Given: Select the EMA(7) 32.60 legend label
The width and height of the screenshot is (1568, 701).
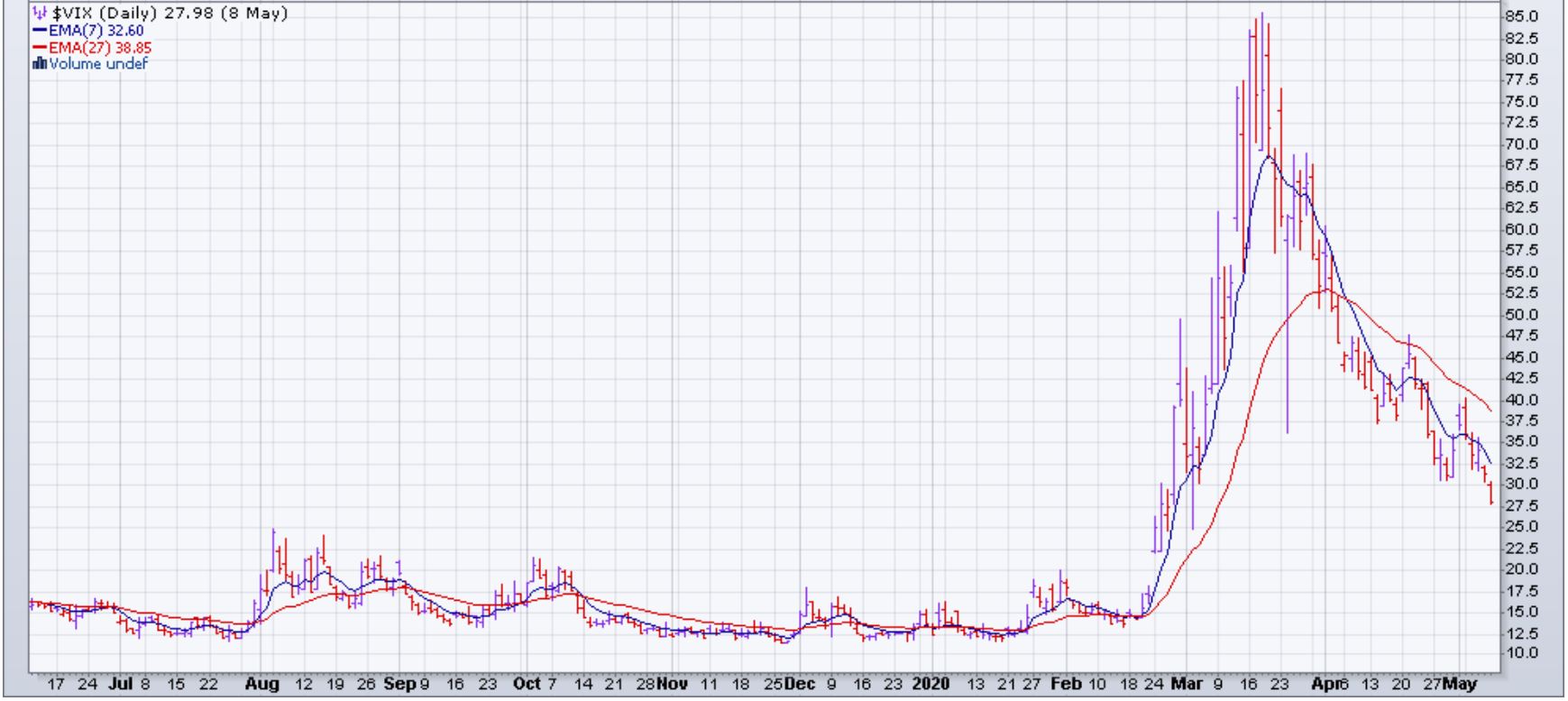Looking at the screenshot, I should [x=96, y=31].
